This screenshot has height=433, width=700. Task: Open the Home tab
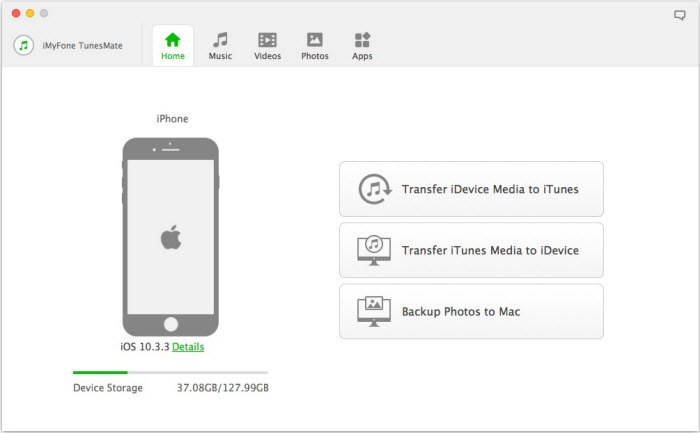[x=173, y=46]
